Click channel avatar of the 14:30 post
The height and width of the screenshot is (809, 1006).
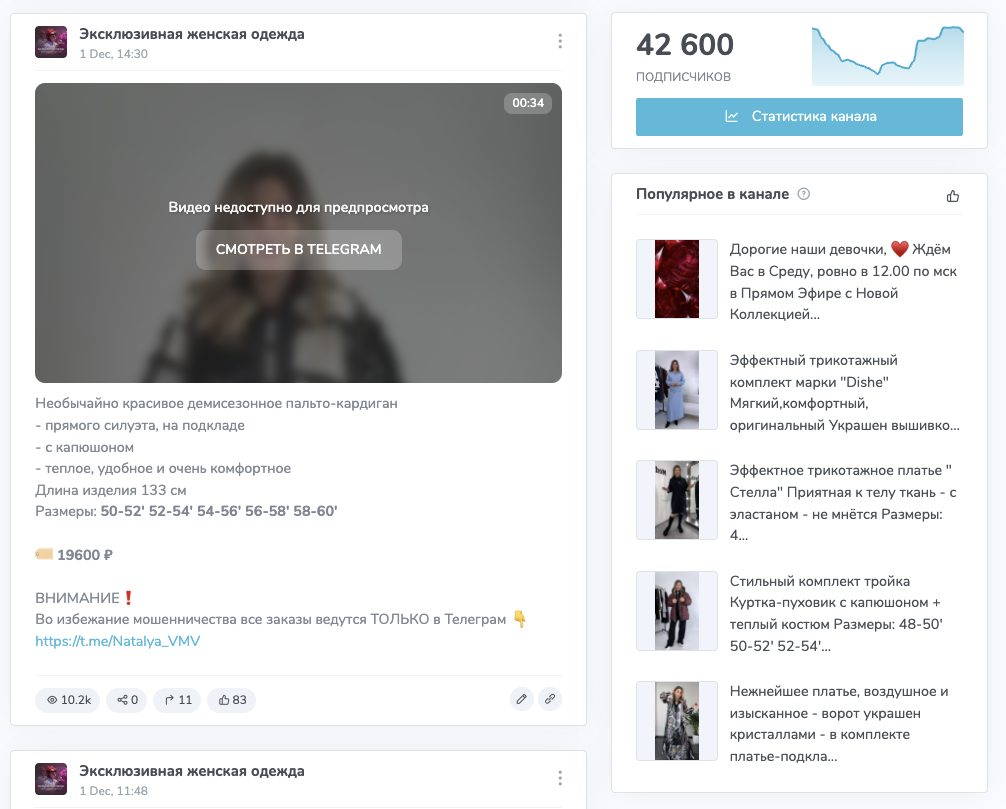51,42
